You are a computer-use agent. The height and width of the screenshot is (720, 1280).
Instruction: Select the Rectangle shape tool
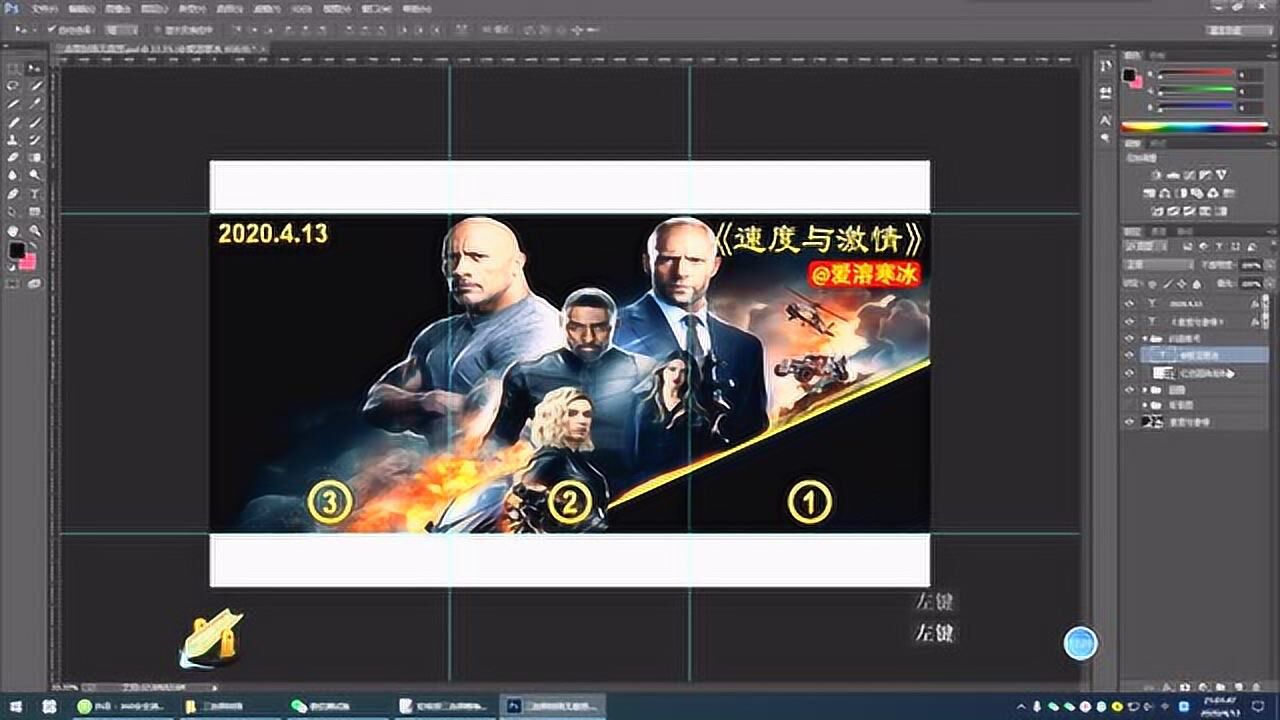pos(35,210)
